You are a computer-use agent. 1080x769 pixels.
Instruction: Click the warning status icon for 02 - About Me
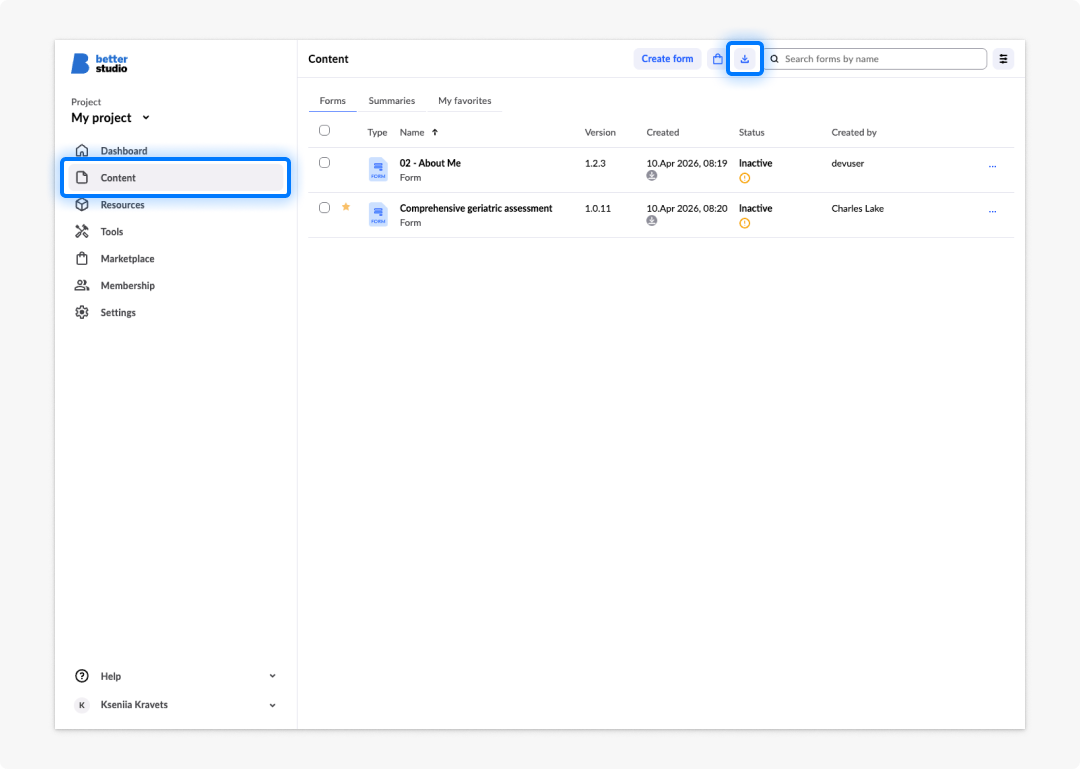745,178
